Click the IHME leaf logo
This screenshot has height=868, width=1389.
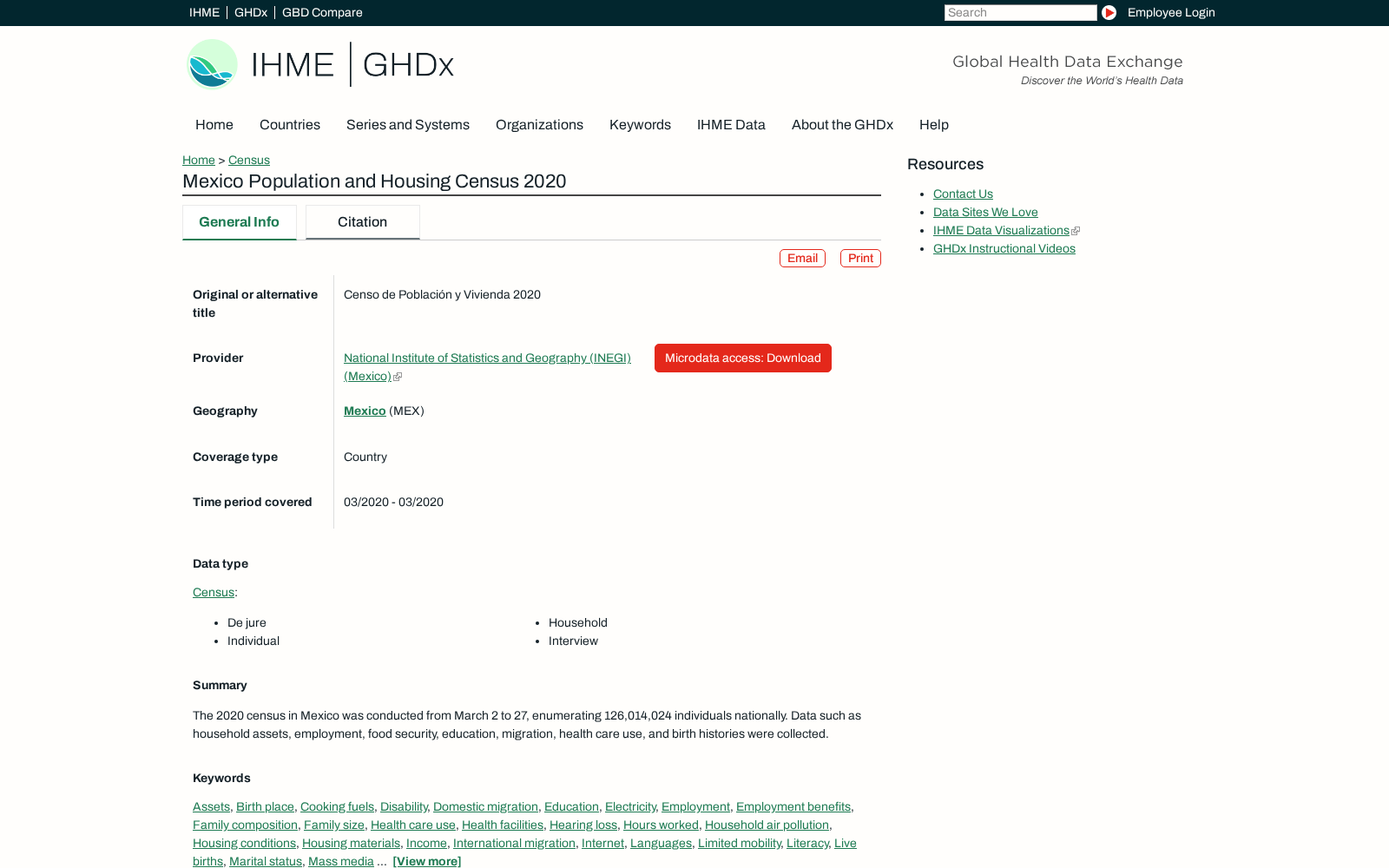213,64
